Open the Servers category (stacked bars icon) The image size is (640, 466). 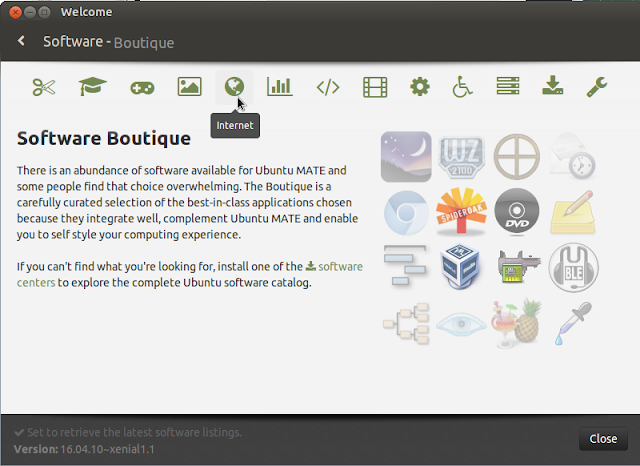pyautogui.click(x=508, y=86)
